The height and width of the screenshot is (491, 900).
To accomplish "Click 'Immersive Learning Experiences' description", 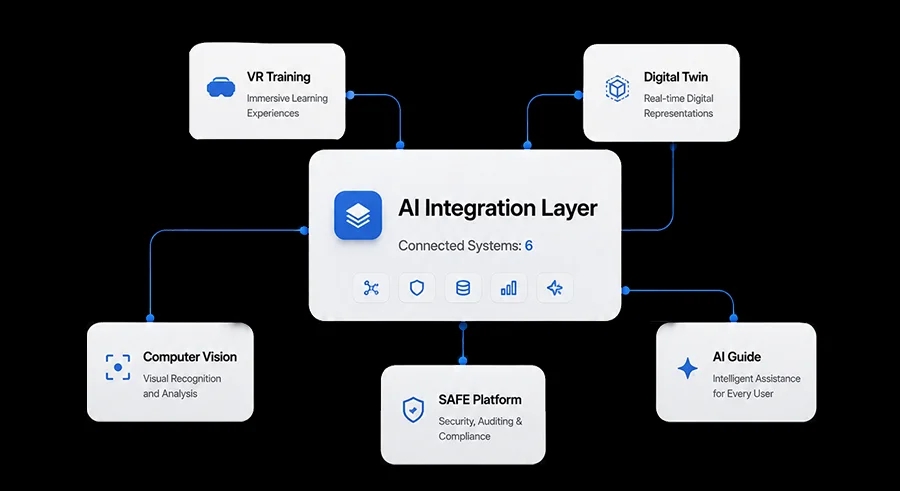I will click(287, 106).
